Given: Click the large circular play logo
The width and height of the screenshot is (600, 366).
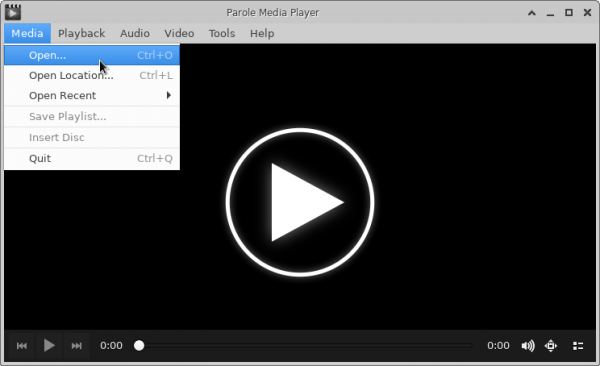Looking at the screenshot, I should click(300, 202).
